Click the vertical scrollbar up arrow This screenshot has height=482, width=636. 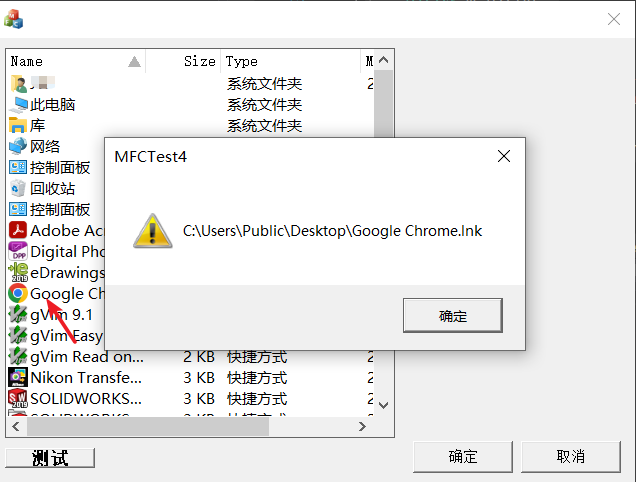pos(383,60)
